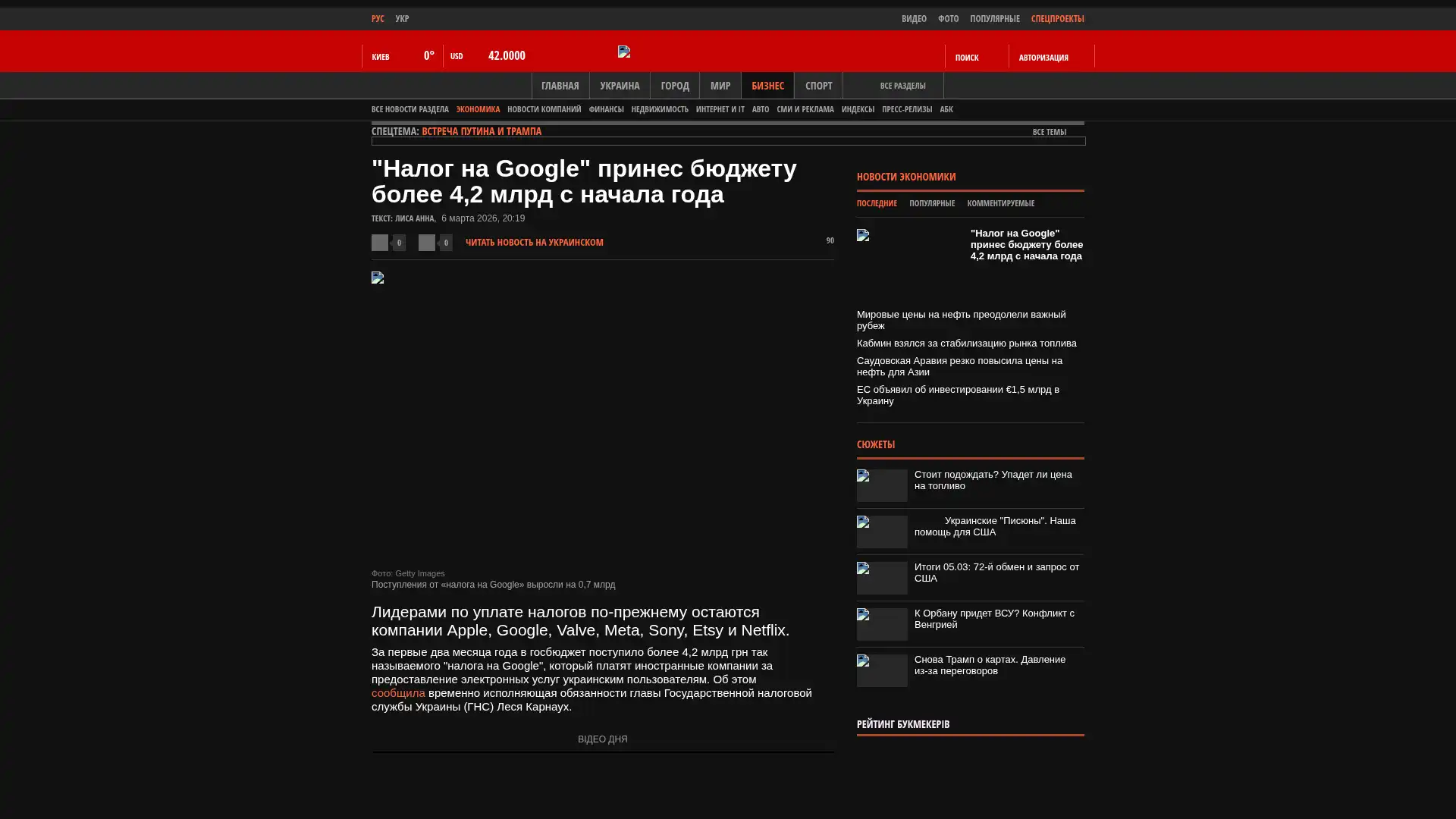Expand the Все разделы menu
This screenshot has width=1456, height=819.
(902, 86)
